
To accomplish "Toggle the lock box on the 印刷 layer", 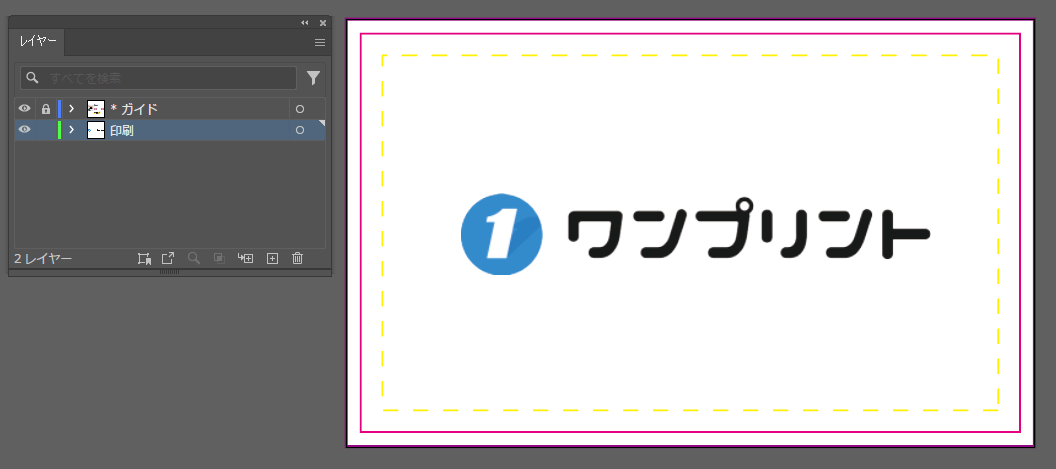I will [45, 130].
